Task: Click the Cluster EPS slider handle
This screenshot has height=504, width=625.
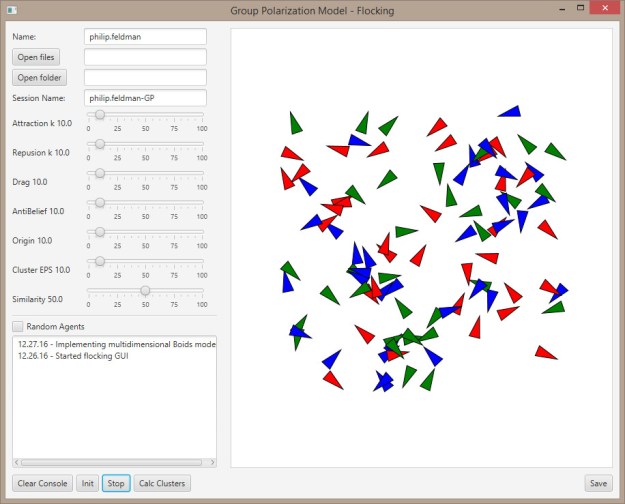Action: [x=100, y=261]
